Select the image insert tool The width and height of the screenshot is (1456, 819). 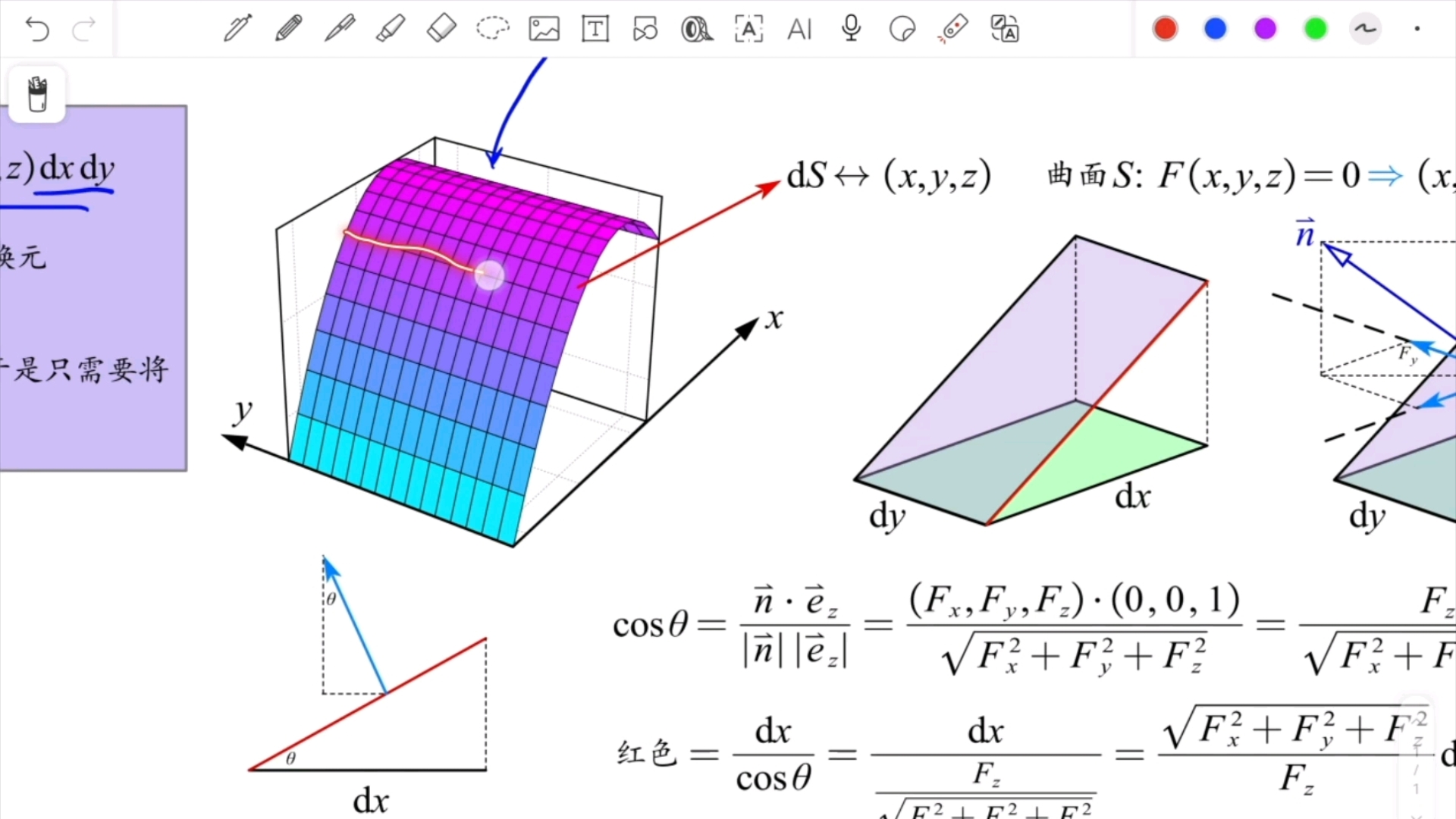click(x=542, y=29)
